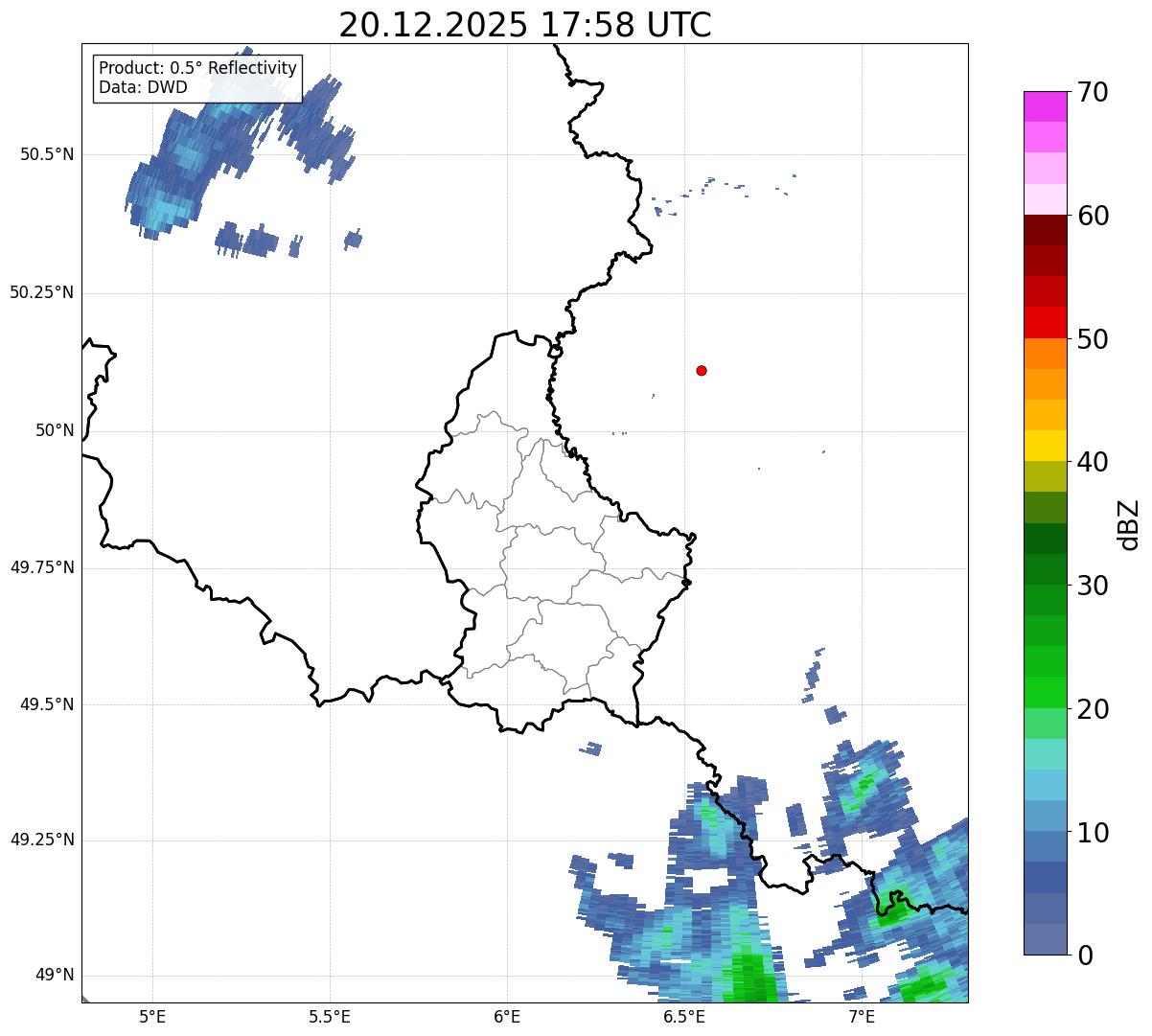Click the 7°E longitude label
This screenshot has width=1152, height=1036.
pyautogui.click(x=862, y=1016)
